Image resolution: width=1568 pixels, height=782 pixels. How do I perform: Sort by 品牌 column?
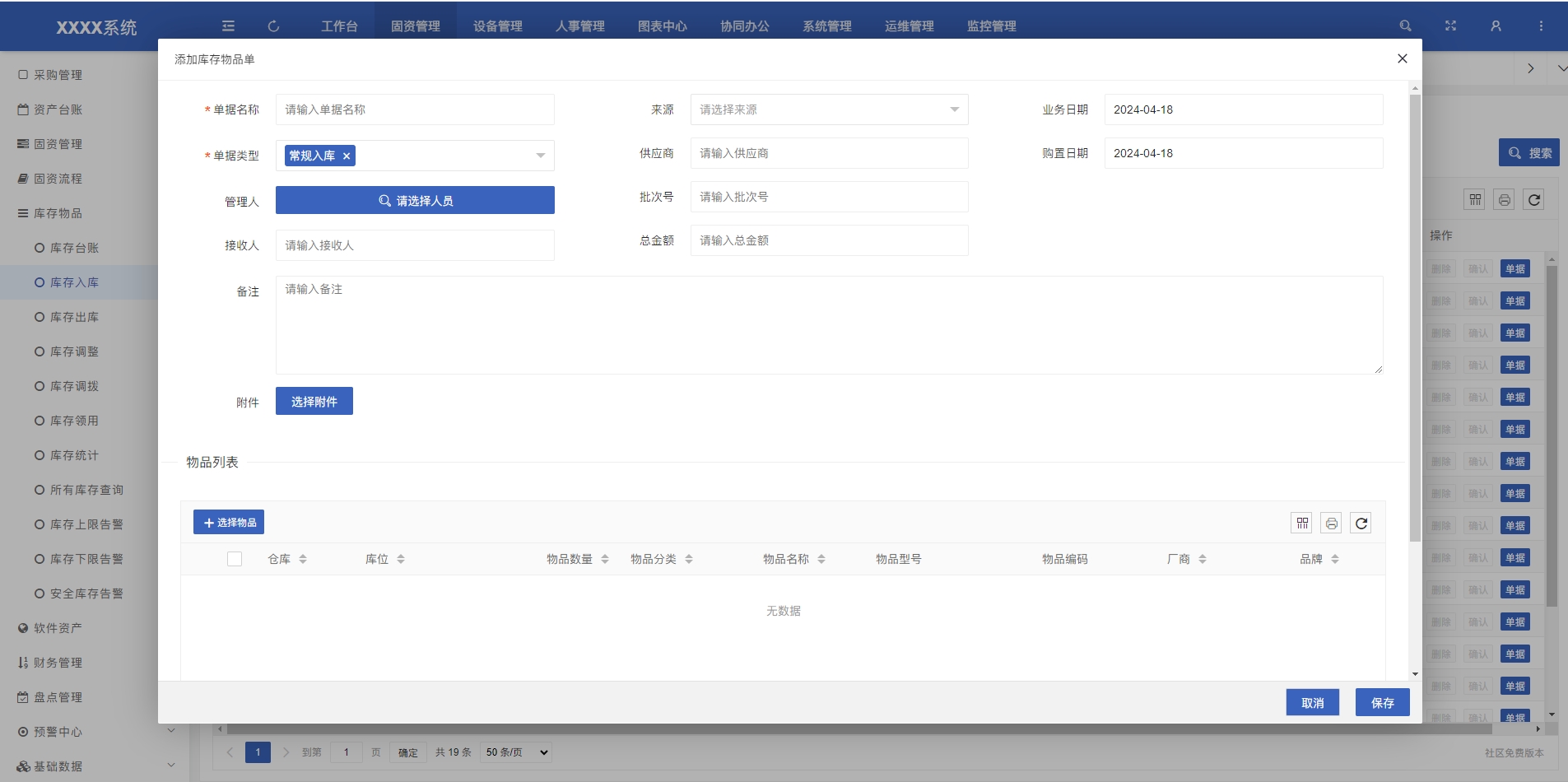click(1335, 559)
